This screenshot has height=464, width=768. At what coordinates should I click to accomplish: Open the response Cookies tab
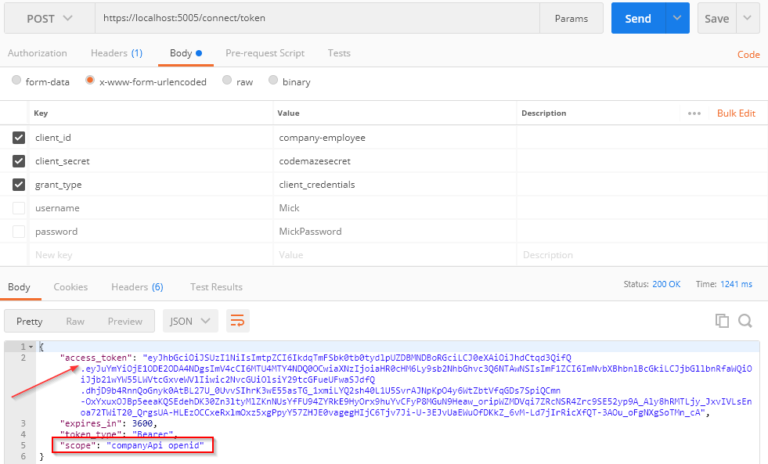pyautogui.click(x=70, y=287)
